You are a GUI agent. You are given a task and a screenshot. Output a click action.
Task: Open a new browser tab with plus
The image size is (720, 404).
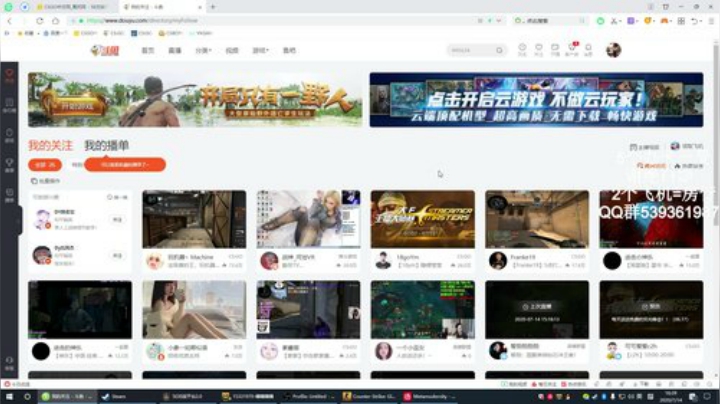coord(213,7)
